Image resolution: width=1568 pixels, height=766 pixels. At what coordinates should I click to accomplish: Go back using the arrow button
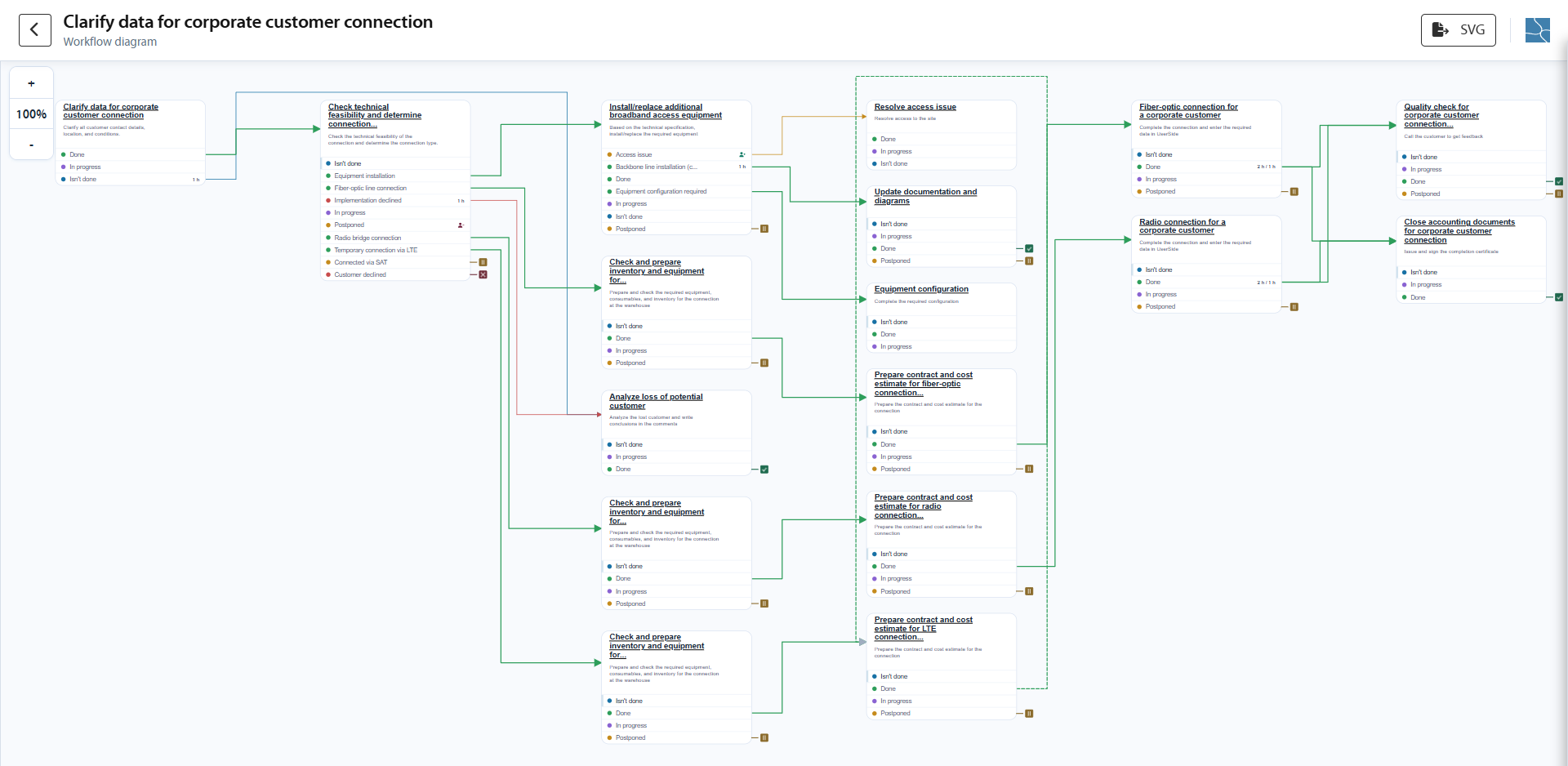(x=34, y=30)
